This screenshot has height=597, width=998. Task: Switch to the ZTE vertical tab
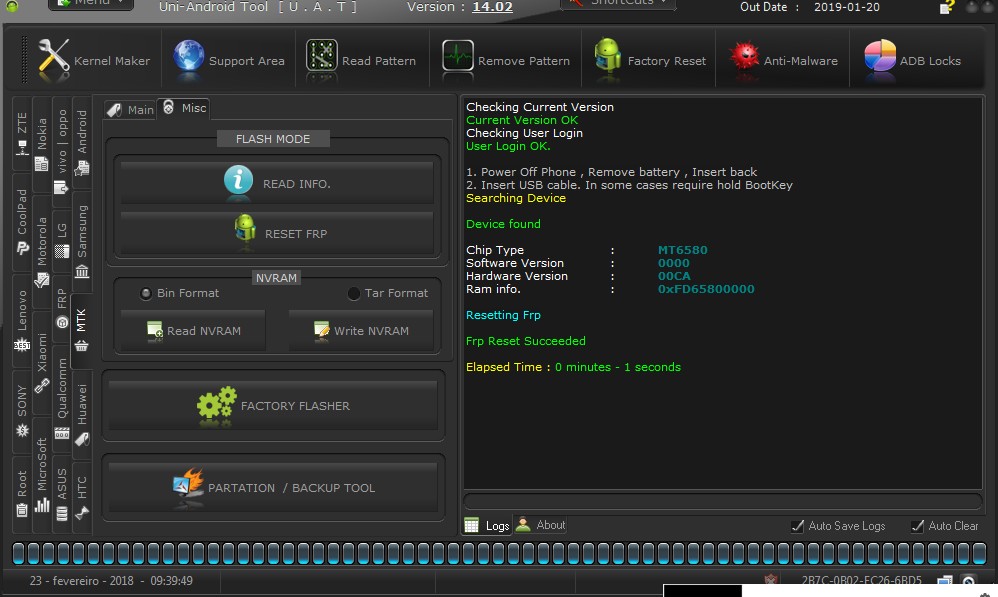[22, 134]
